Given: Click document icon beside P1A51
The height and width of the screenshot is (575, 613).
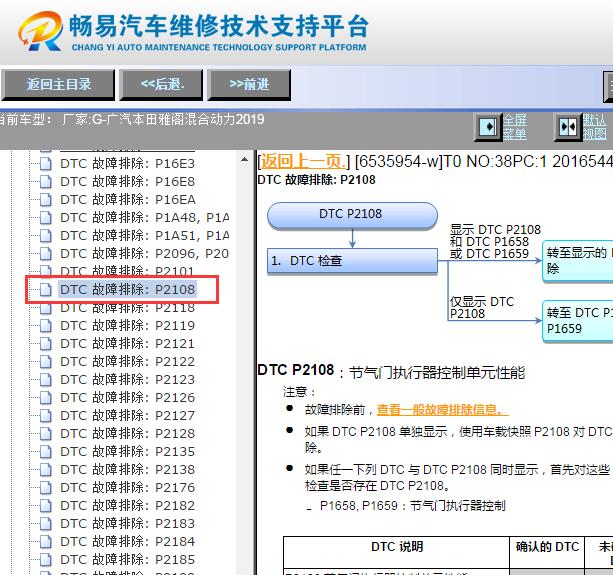Looking at the screenshot, I should (x=46, y=235).
